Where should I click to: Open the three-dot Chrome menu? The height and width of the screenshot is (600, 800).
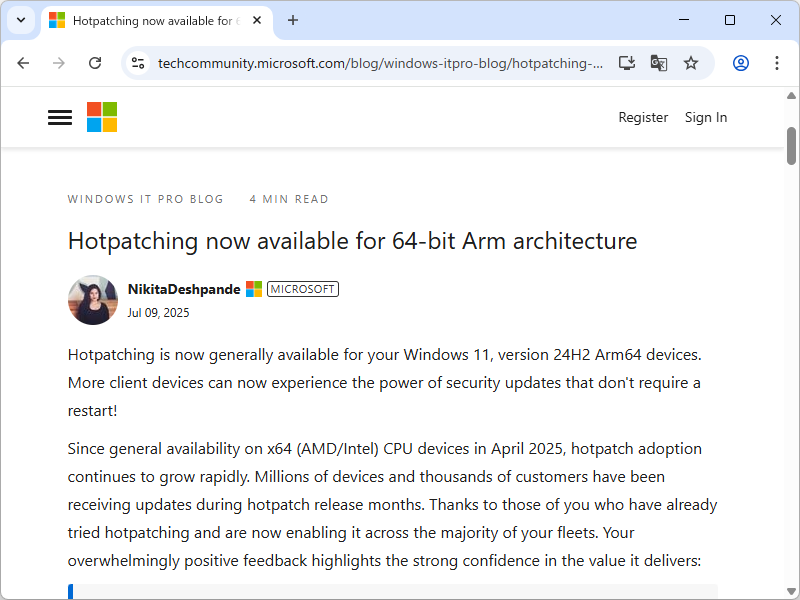[x=777, y=62]
